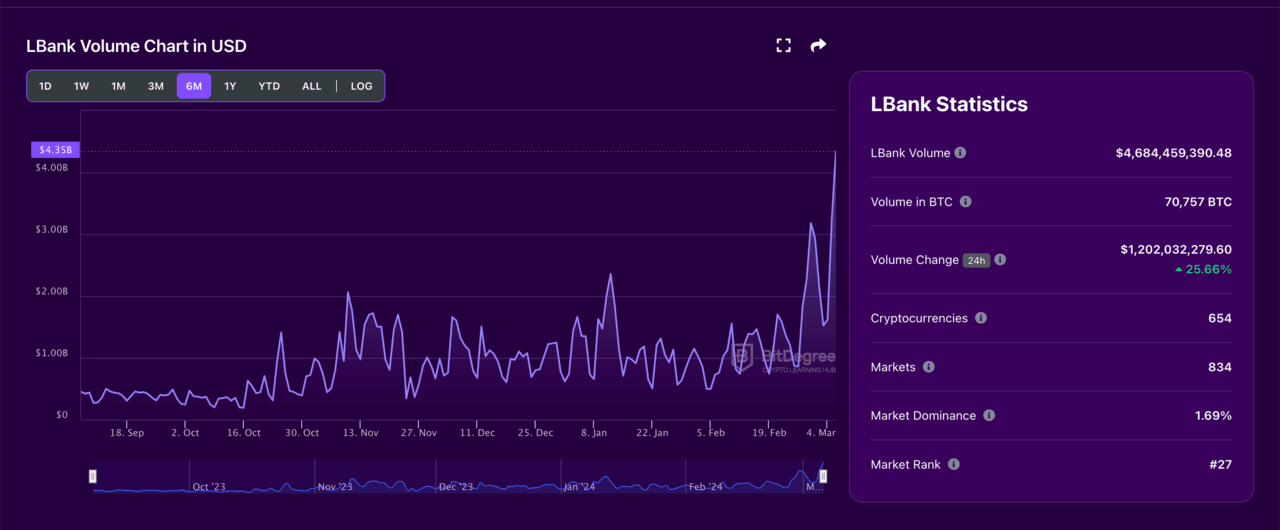Switch chart to YTD range
This screenshot has width=1280, height=530.
click(269, 86)
